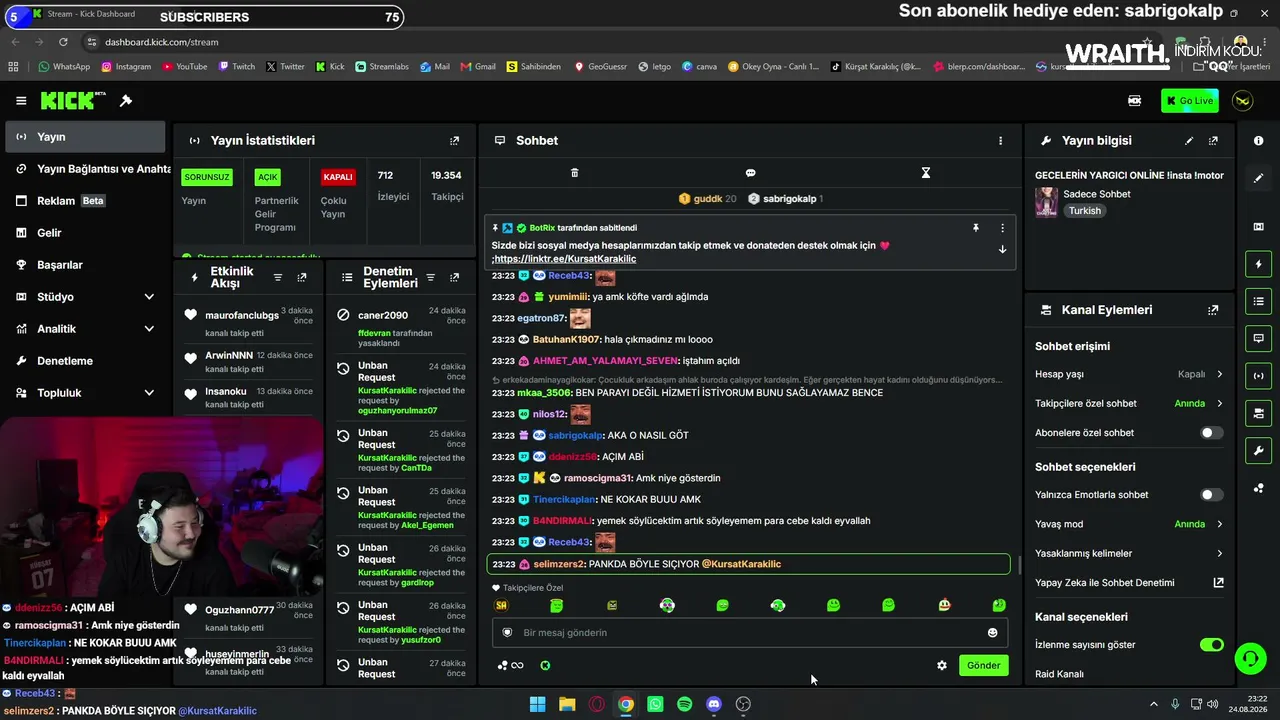Screen dimensions: 1280x720
Task: Click the trash icon to clear chat
Action: pyautogui.click(x=574, y=173)
